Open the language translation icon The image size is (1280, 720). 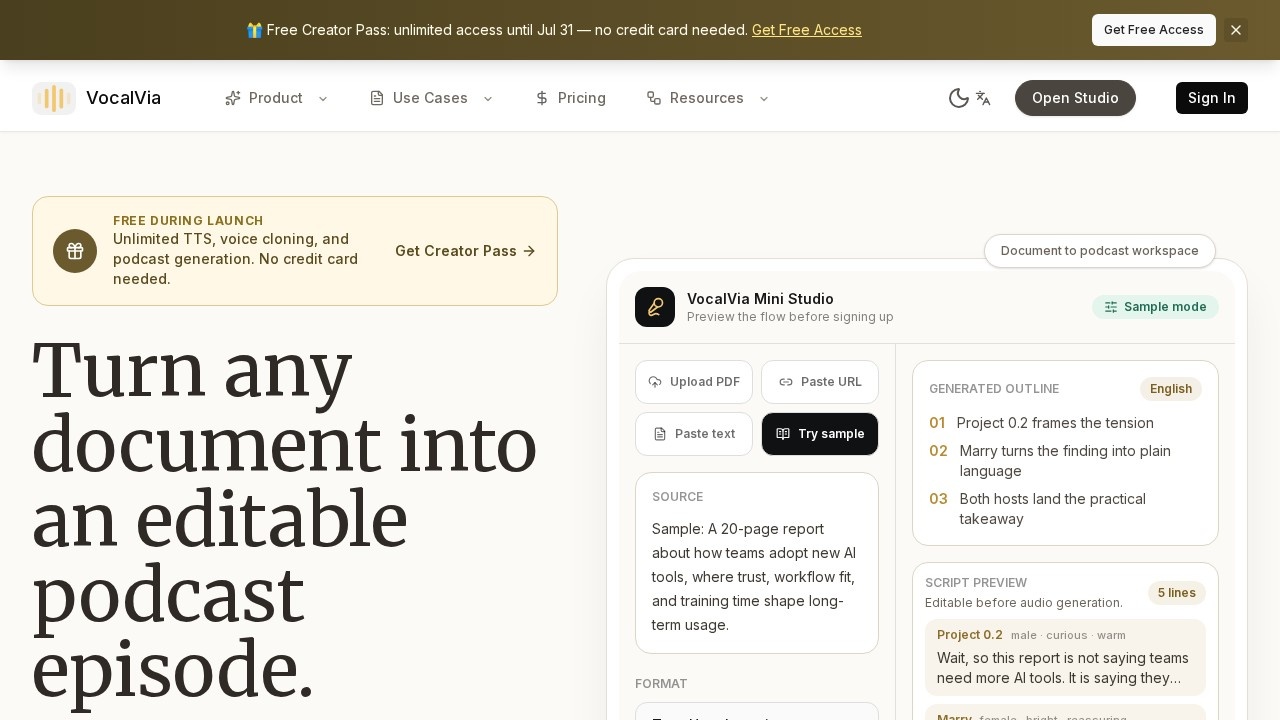pyautogui.click(x=983, y=98)
